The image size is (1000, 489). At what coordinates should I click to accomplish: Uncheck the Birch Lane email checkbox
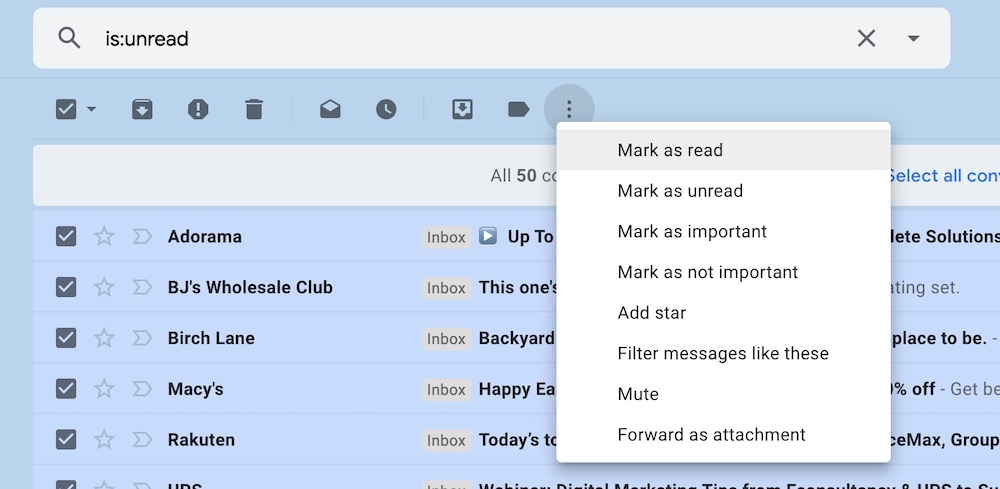point(66,338)
